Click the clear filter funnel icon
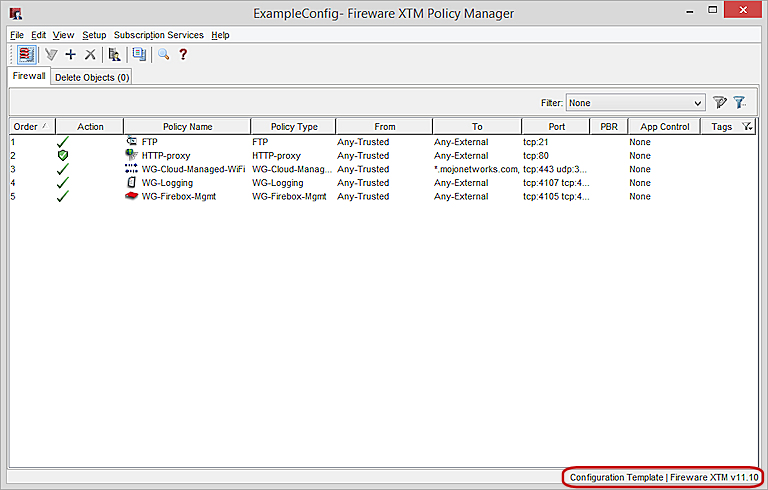The image size is (768, 490). [x=719, y=102]
